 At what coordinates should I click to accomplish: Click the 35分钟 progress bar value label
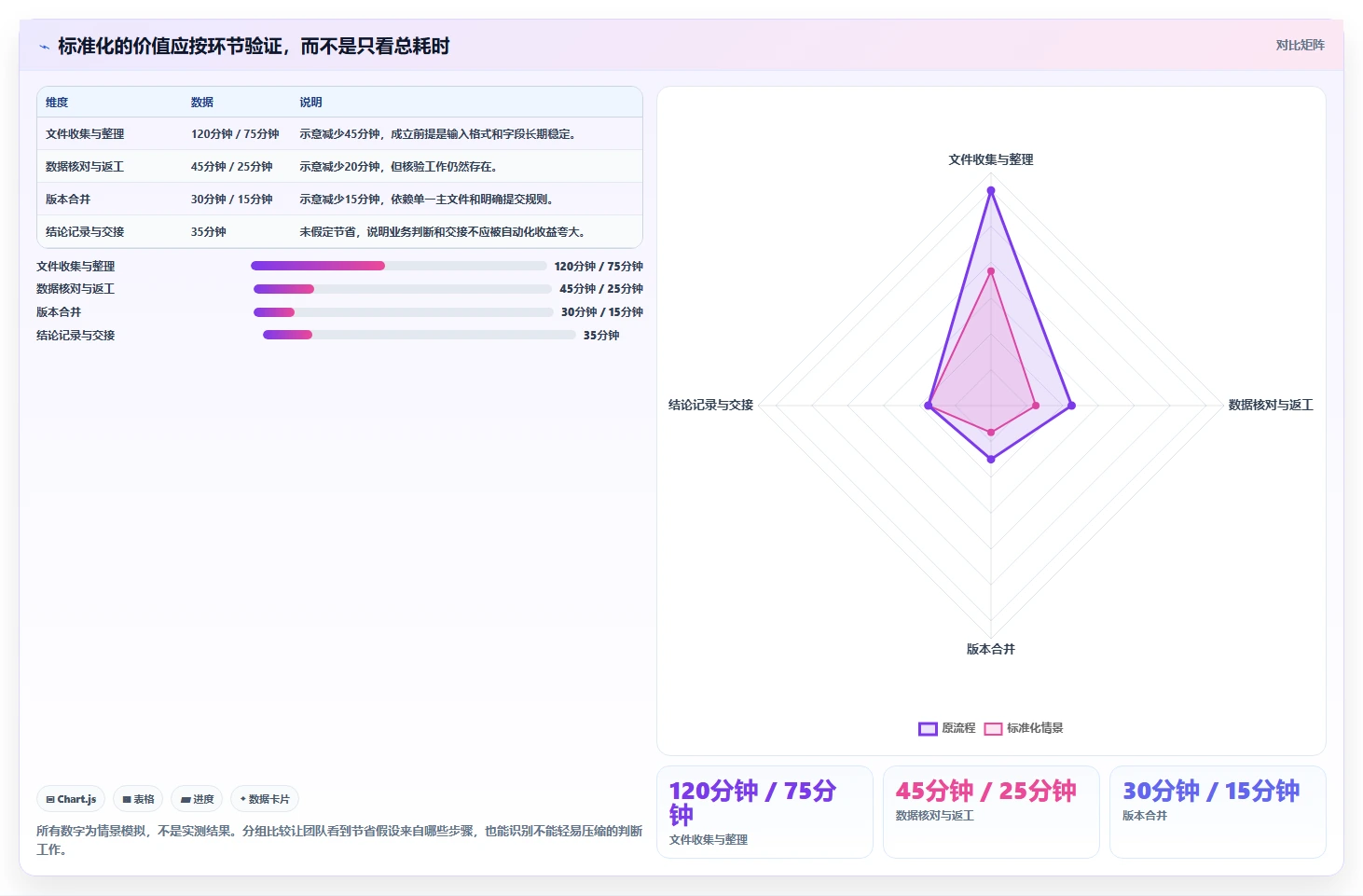click(601, 336)
